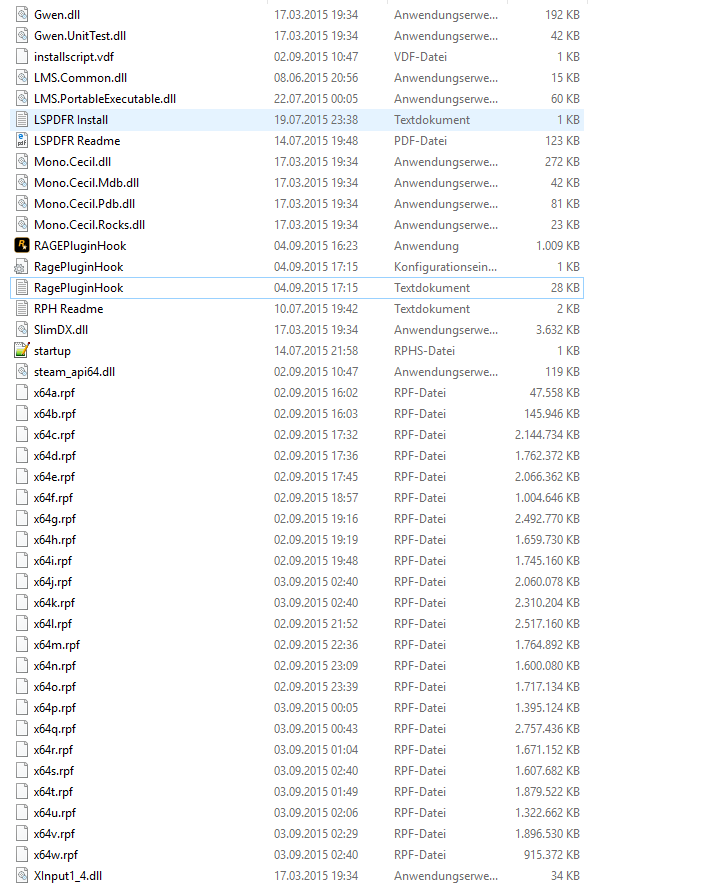The image size is (717, 887).
Task: Click the Mono.Cecil.Rocks.dll file icon
Action: click(22, 225)
